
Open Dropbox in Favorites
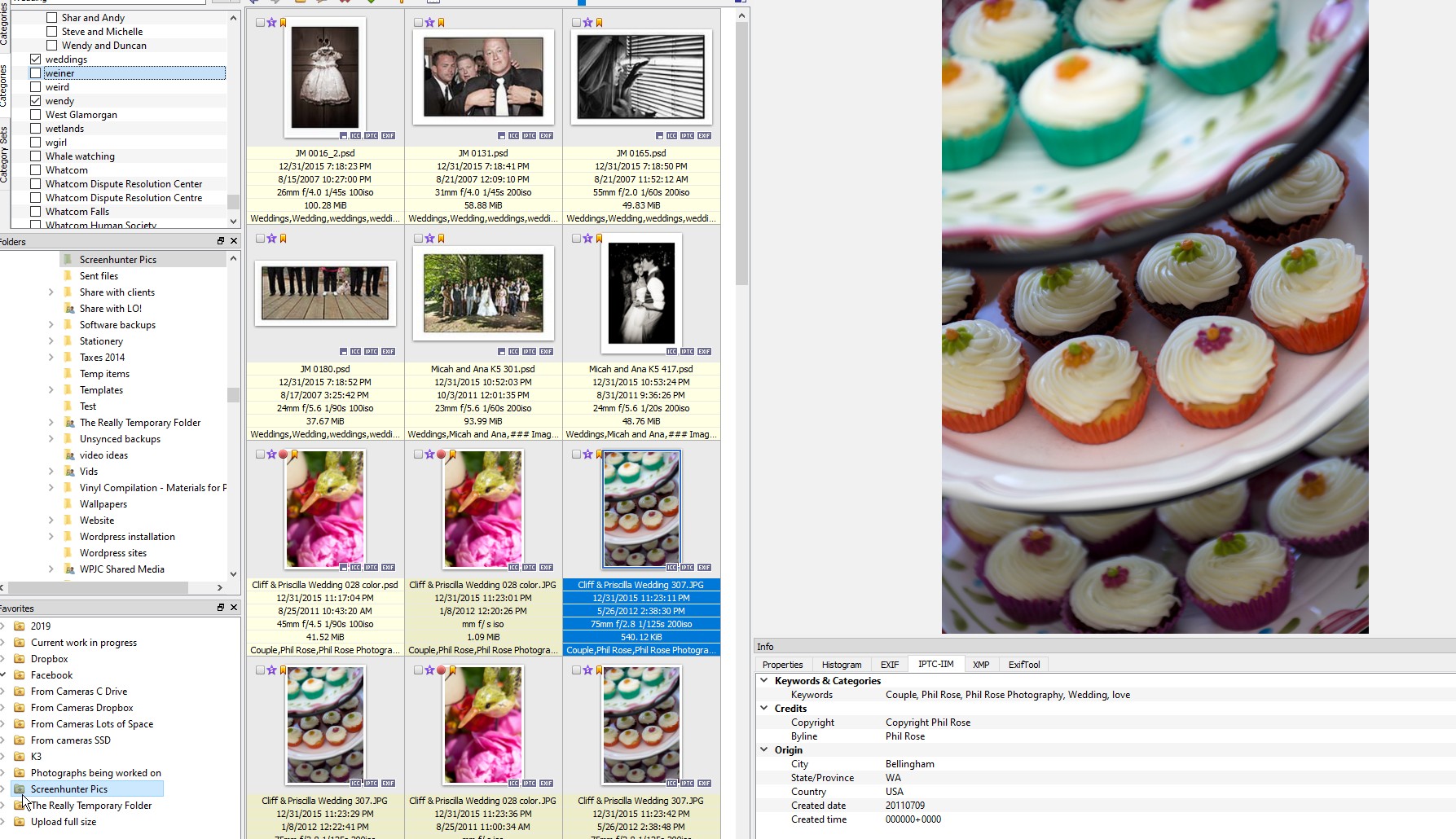(49, 659)
